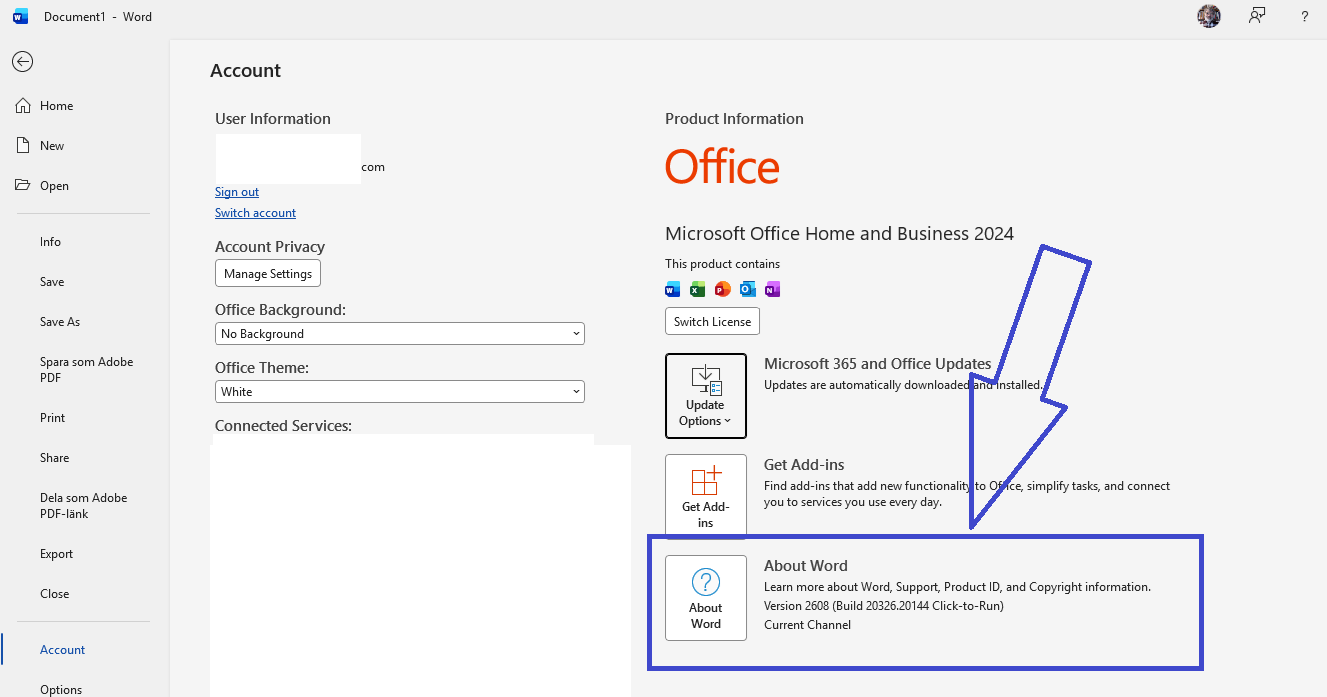Click the Outlook product icon
Screen dimensions: 1327x697
pyautogui.click(x=747, y=290)
